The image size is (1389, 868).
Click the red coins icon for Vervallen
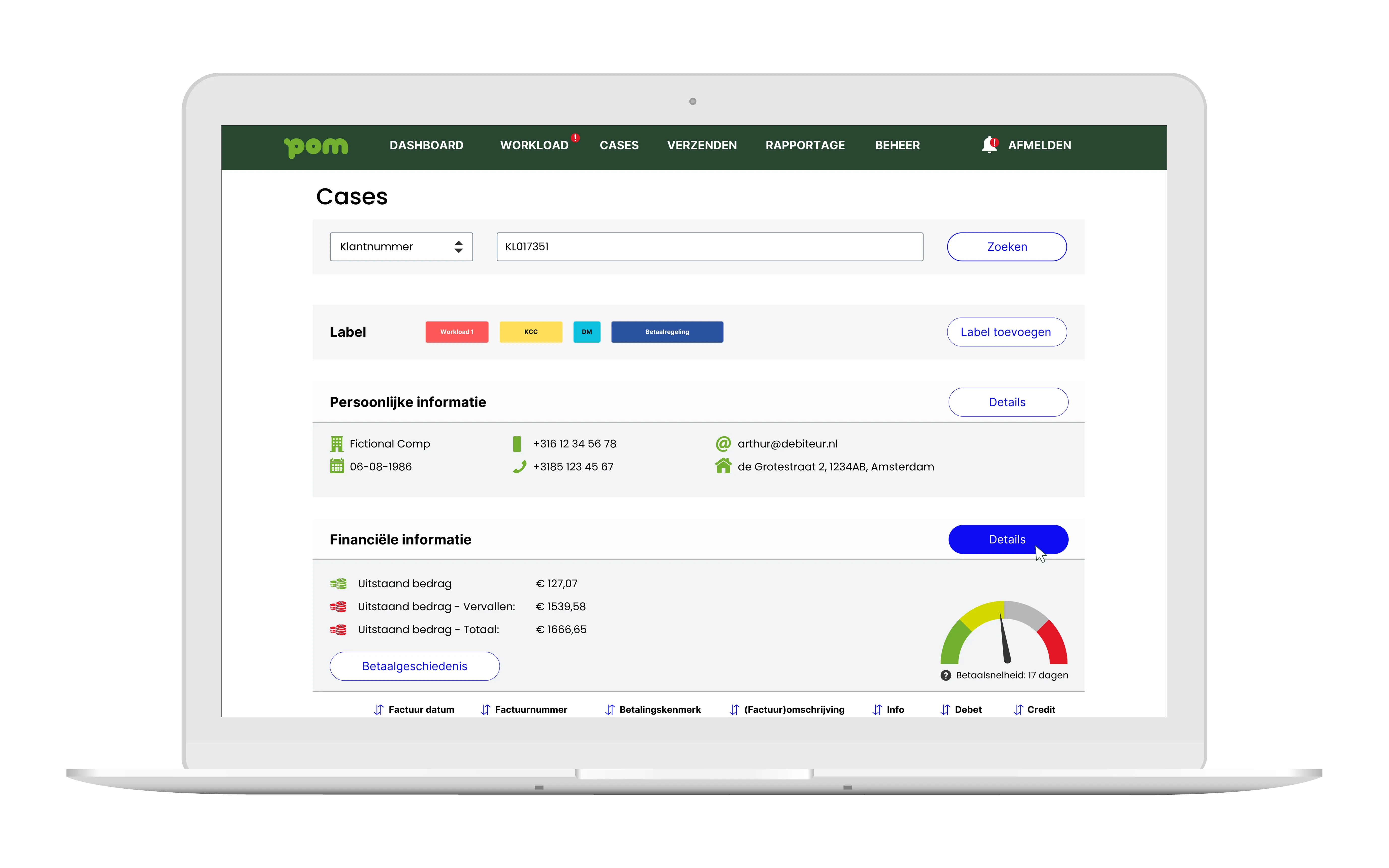(x=338, y=607)
